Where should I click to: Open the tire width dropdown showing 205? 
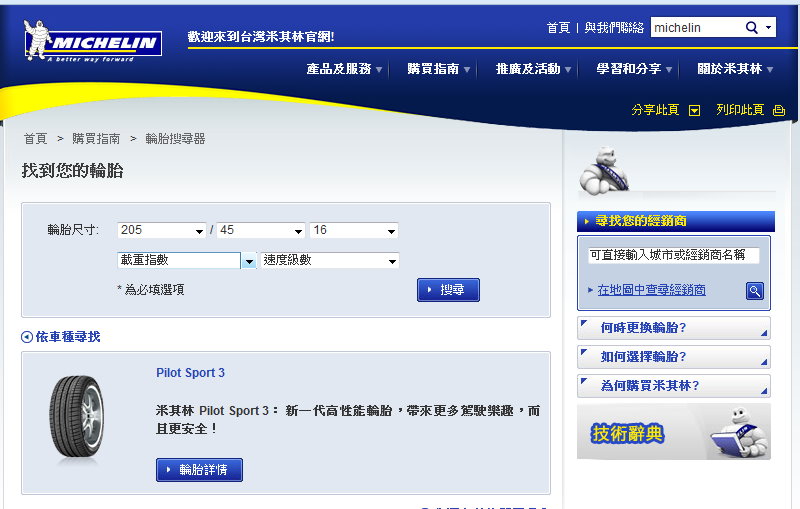161,231
